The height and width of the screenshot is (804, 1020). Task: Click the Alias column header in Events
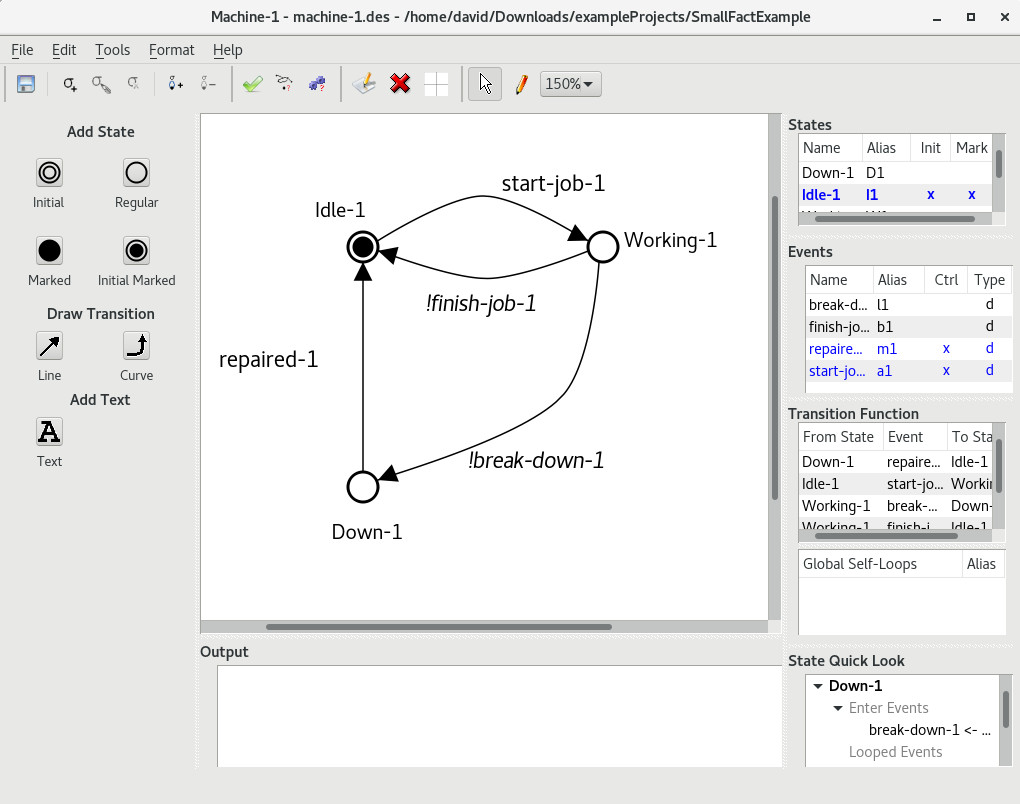click(891, 280)
